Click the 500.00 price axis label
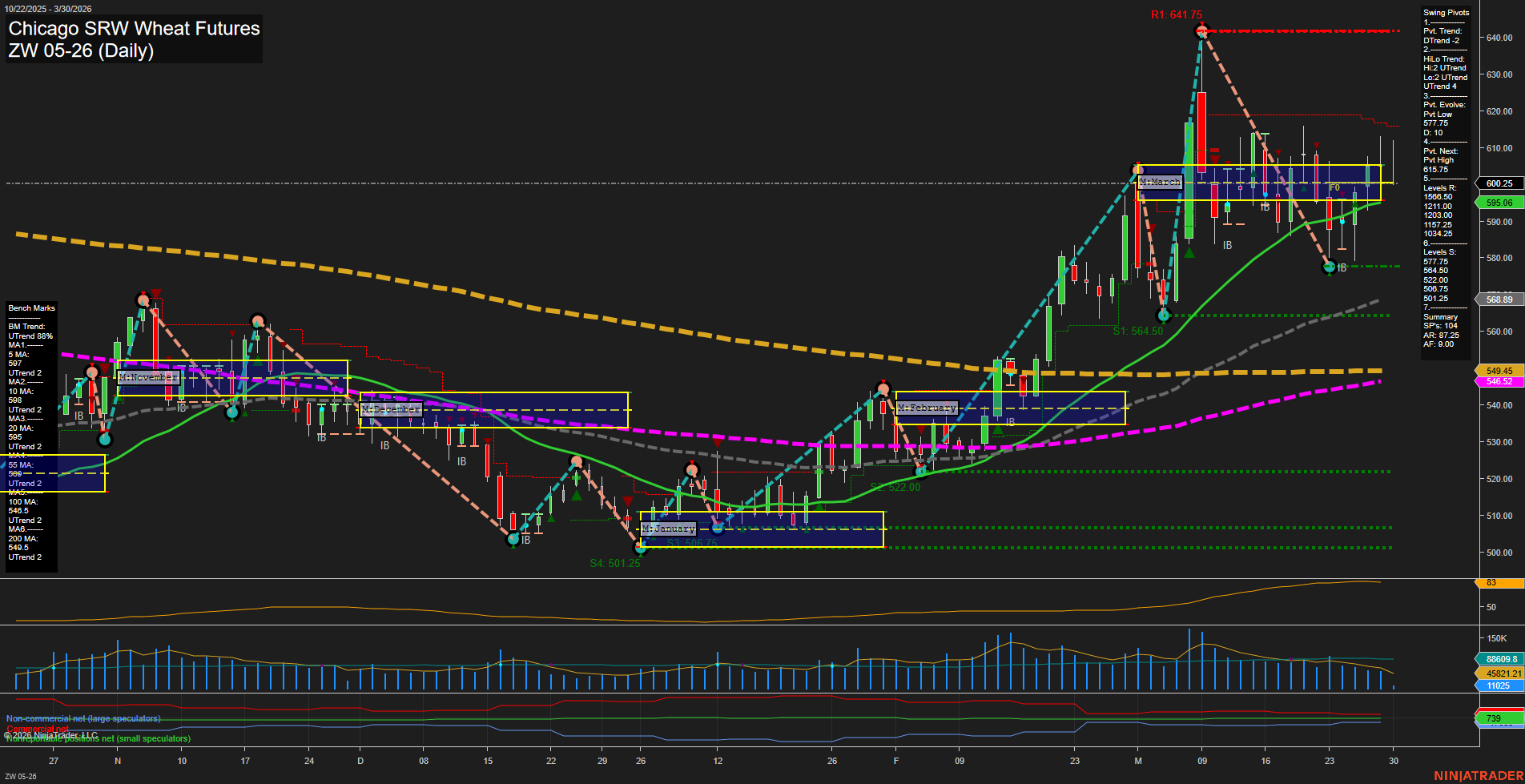 (1499, 553)
